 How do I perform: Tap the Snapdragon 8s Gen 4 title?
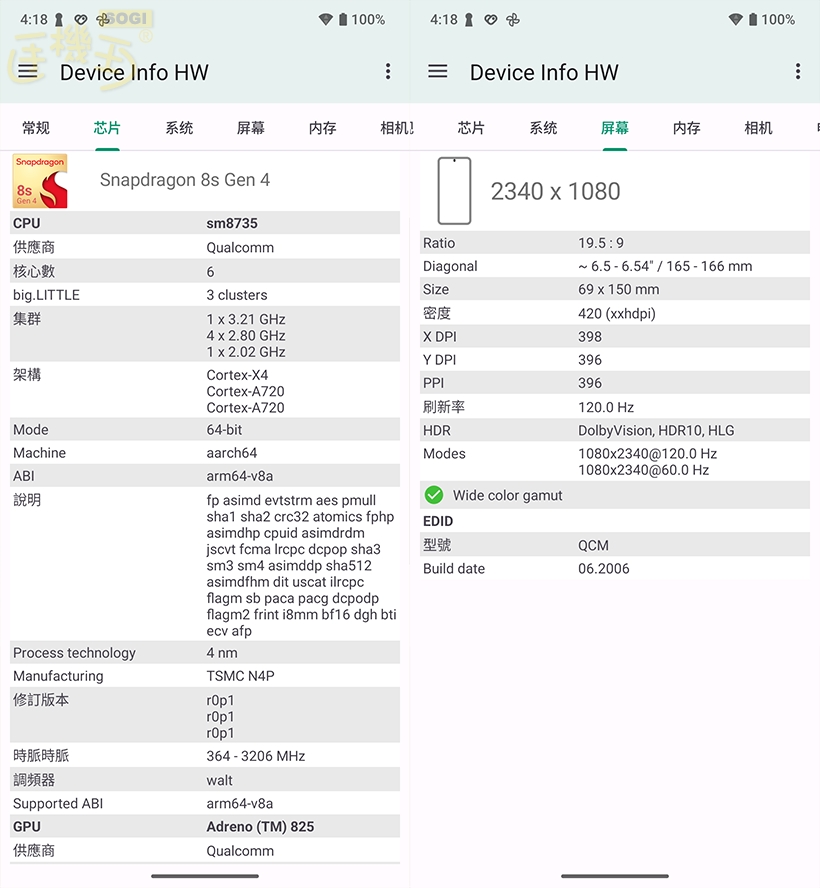(185, 180)
